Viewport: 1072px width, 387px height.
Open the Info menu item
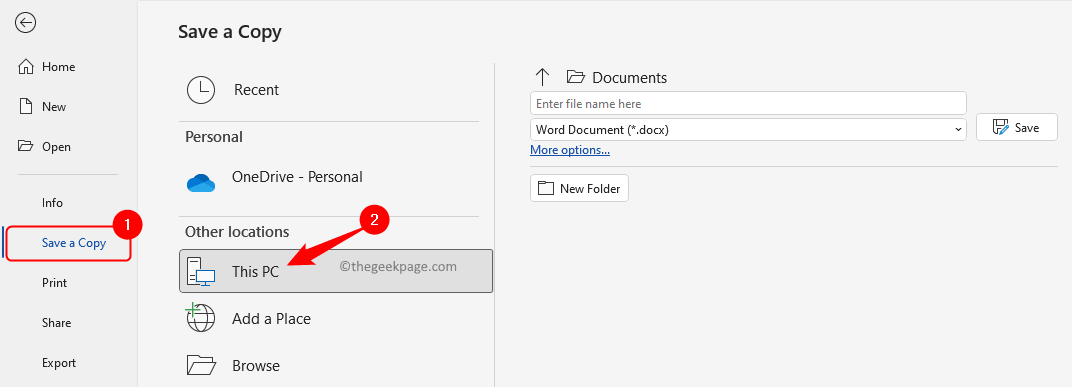tap(52, 203)
